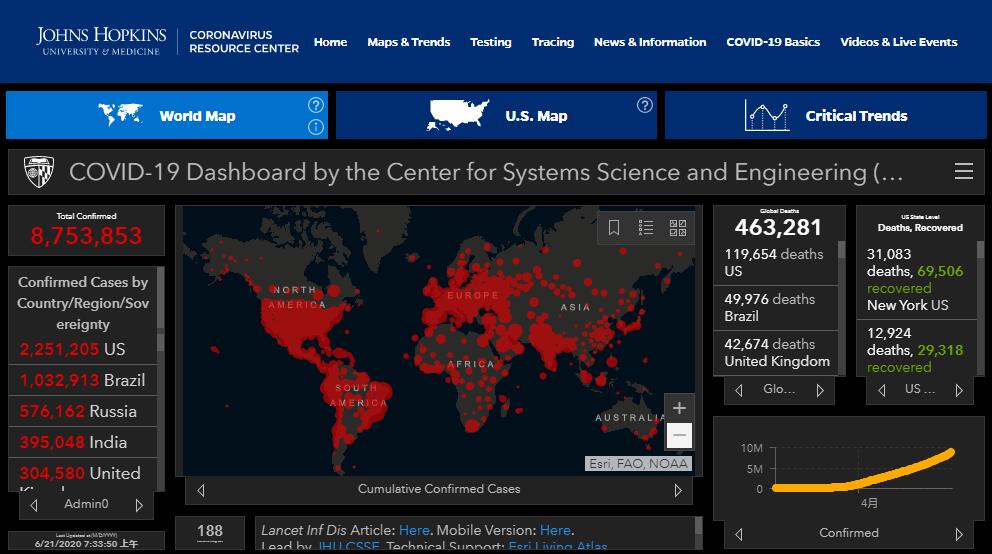
Task: Zoom out on the map
Action: pos(679,435)
